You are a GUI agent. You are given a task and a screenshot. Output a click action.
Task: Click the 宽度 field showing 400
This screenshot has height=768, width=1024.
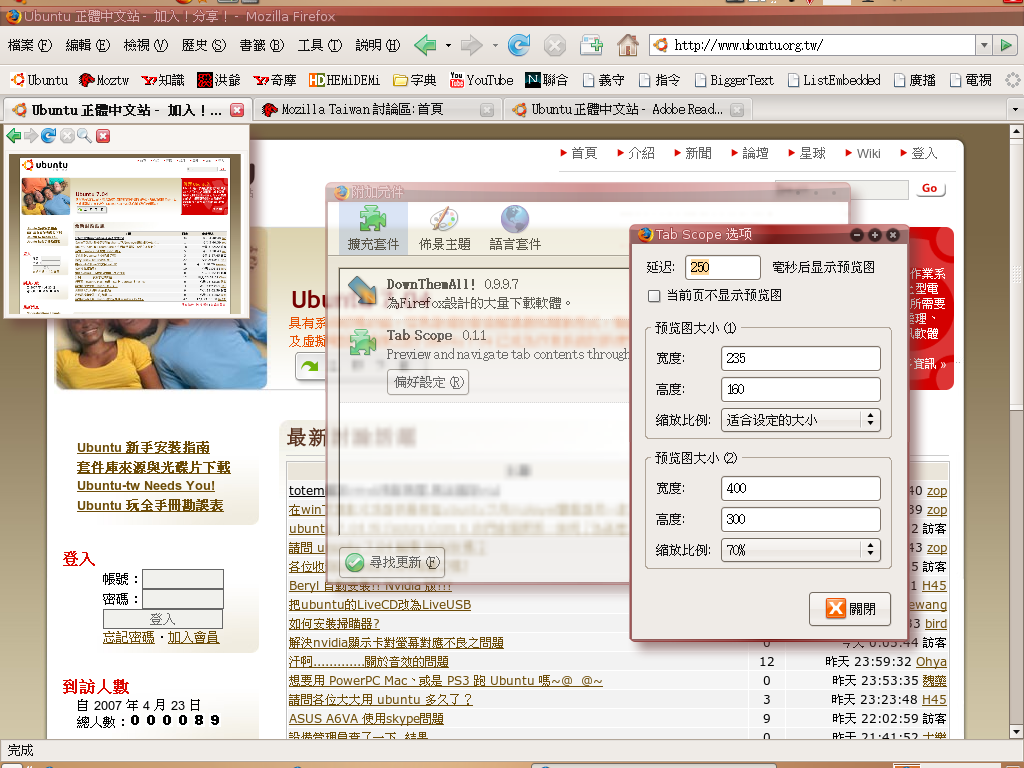tap(801, 488)
